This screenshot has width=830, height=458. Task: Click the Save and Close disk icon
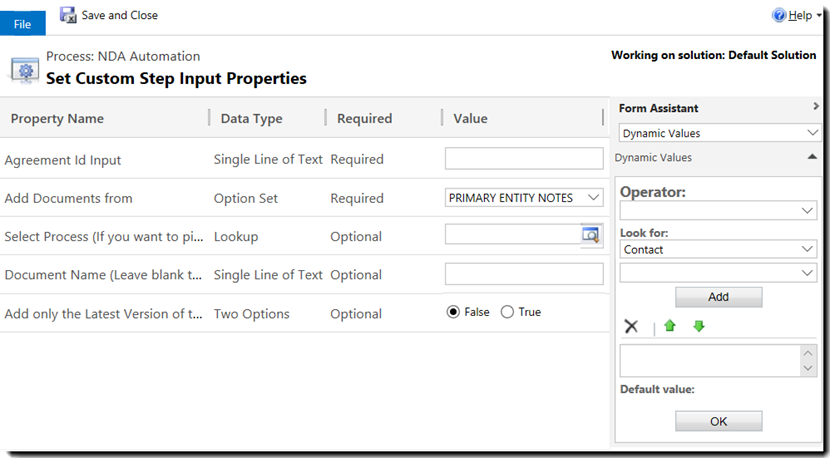68,15
